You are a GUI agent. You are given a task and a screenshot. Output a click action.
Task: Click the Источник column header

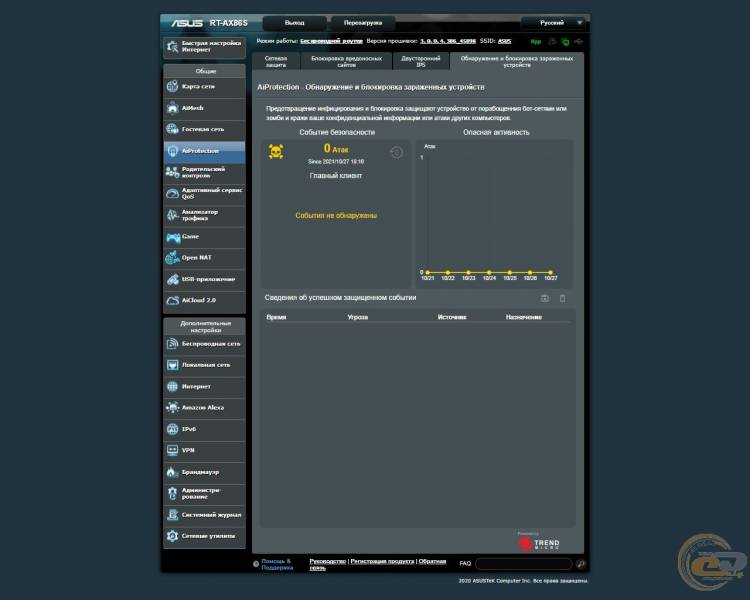(452, 317)
